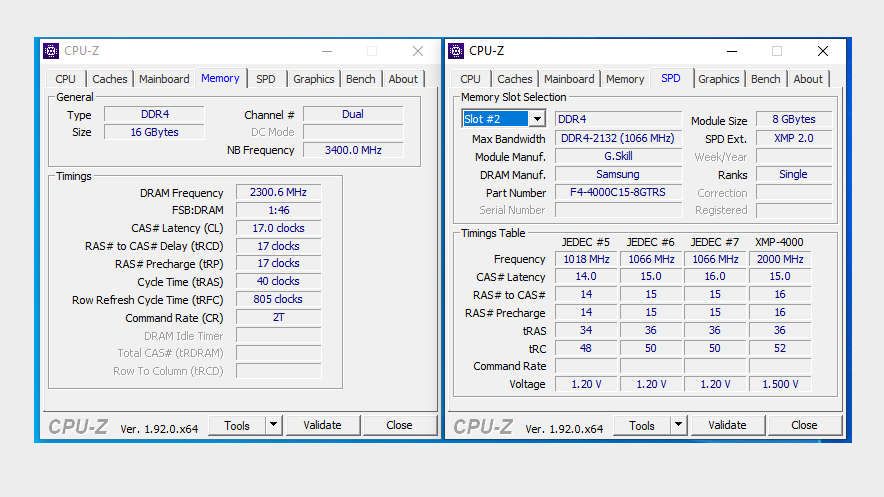Click Part Number F4-4000C15-8GTRS
This screenshot has height=497, width=884.
(x=618, y=192)
